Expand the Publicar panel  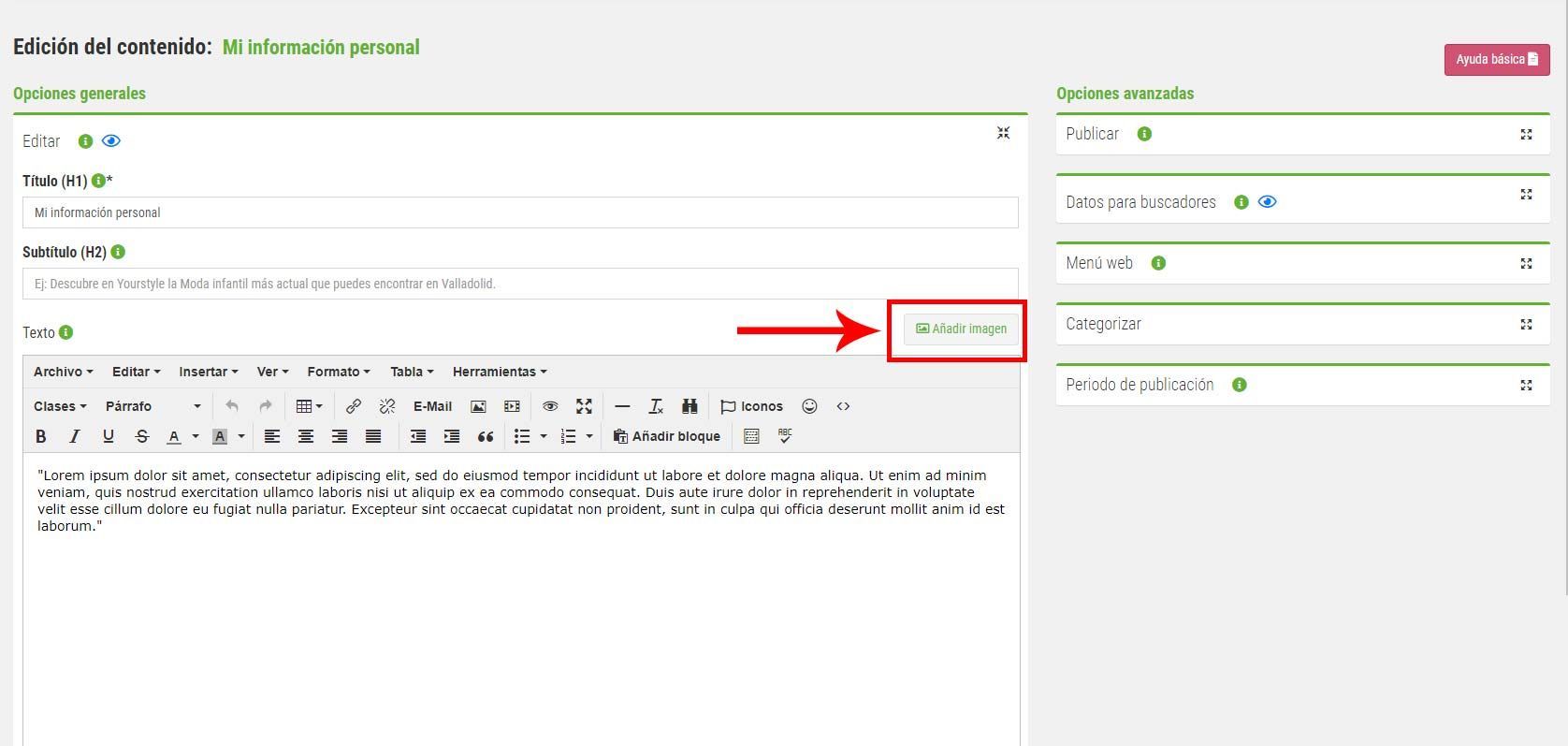1526,135
